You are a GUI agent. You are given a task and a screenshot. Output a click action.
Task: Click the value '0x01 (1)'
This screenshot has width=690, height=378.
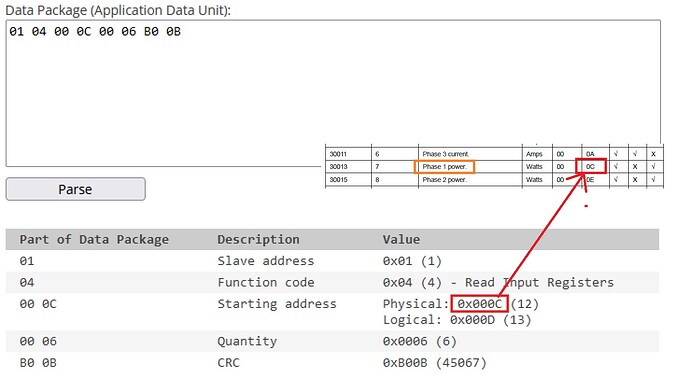tap(412, 261)
